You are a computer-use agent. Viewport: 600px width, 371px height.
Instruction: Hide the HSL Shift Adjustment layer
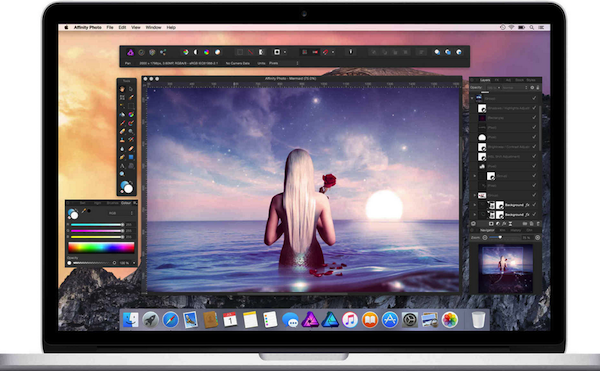pos(534,156)
